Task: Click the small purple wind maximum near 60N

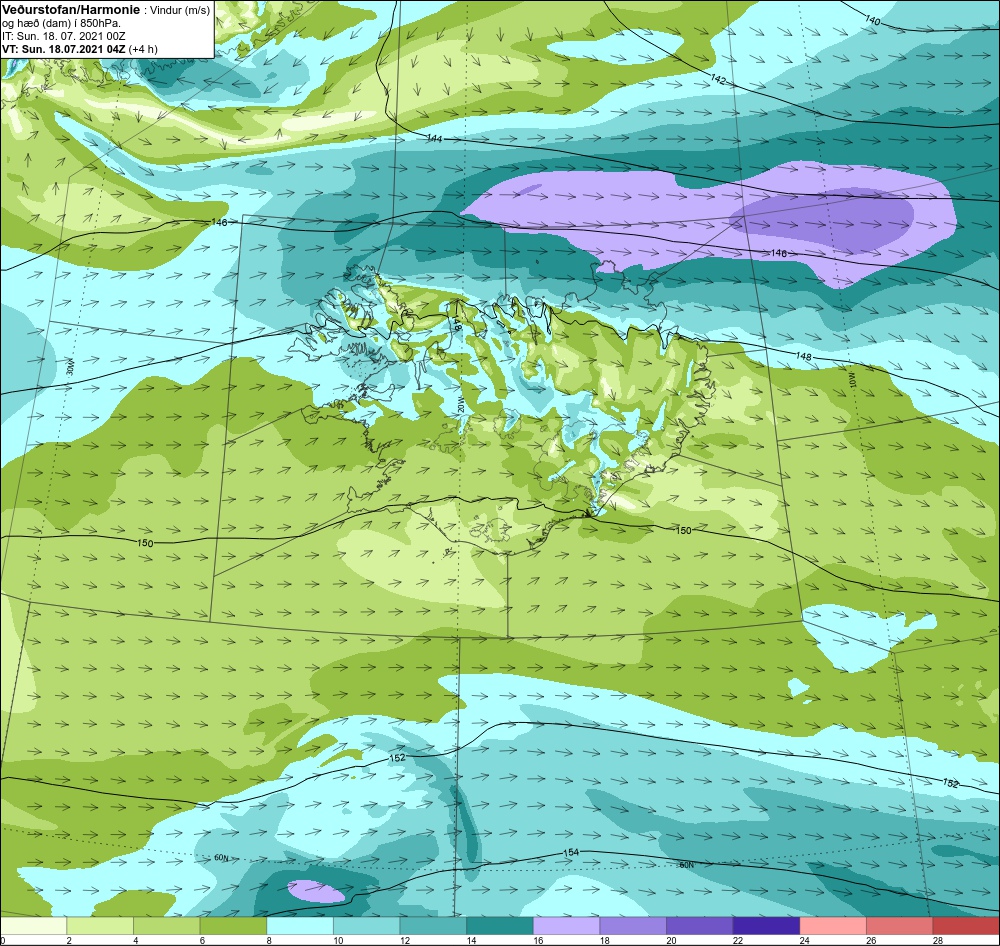Action: (x=316, y=891)
